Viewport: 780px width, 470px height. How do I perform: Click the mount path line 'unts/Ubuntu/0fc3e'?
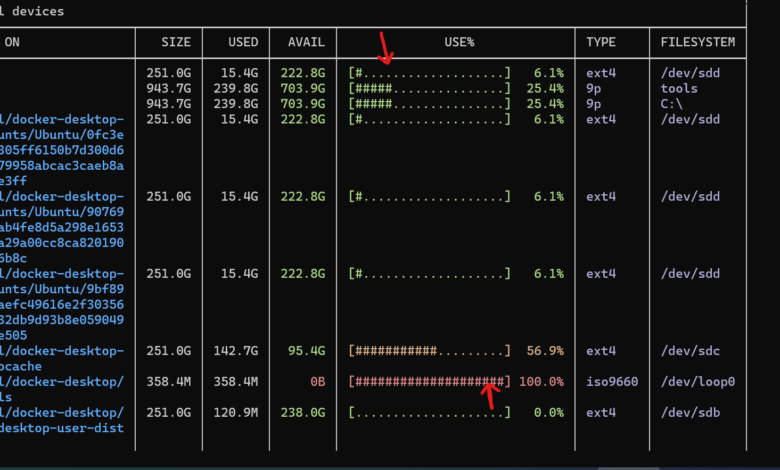(62, 135)
